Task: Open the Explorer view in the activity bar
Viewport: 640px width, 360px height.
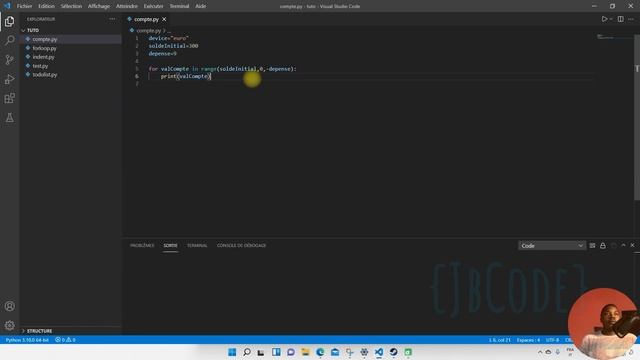Action: point(9,21)
